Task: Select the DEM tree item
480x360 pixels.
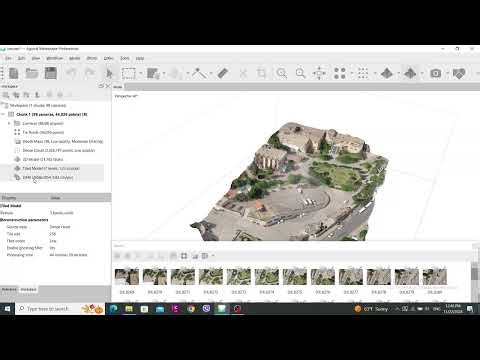Action: 47,177
